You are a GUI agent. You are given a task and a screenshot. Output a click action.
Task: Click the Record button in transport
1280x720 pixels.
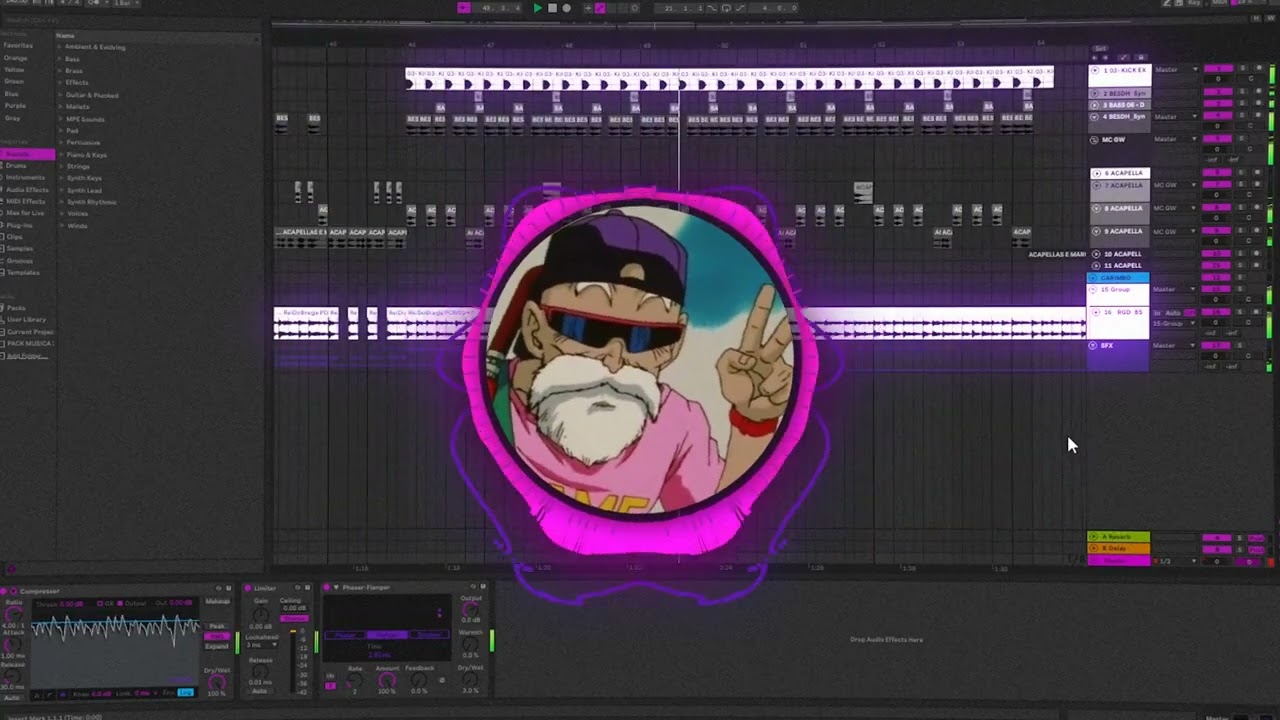click(566, 8)
